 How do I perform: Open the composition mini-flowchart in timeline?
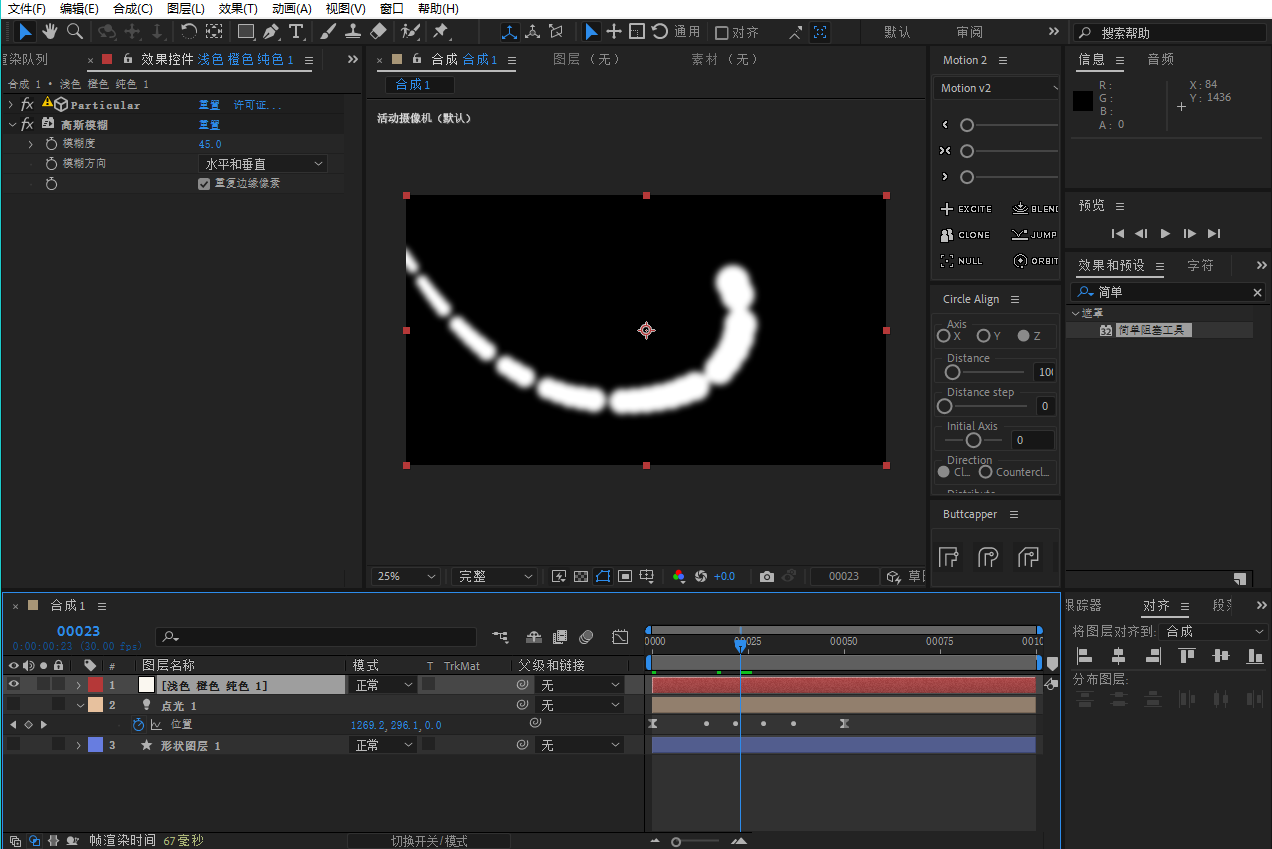click(x=500, y=637)
